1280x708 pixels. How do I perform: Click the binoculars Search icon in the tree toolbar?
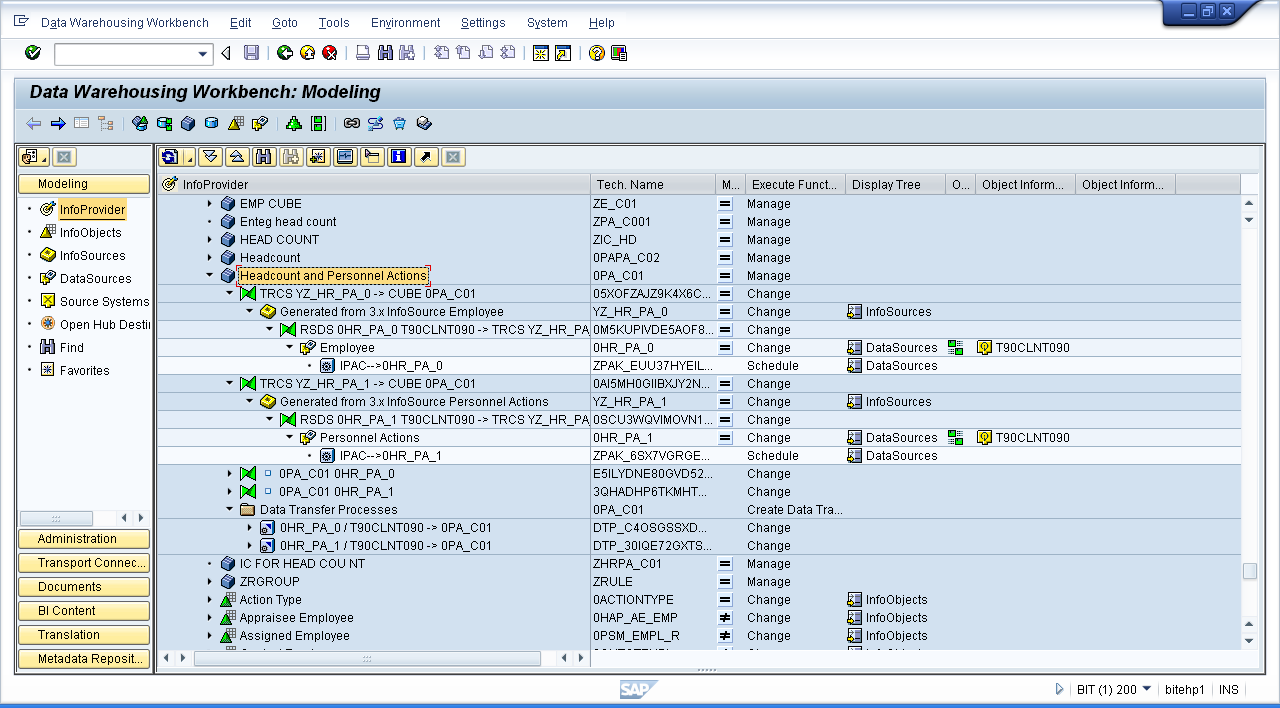pos(264,157)
